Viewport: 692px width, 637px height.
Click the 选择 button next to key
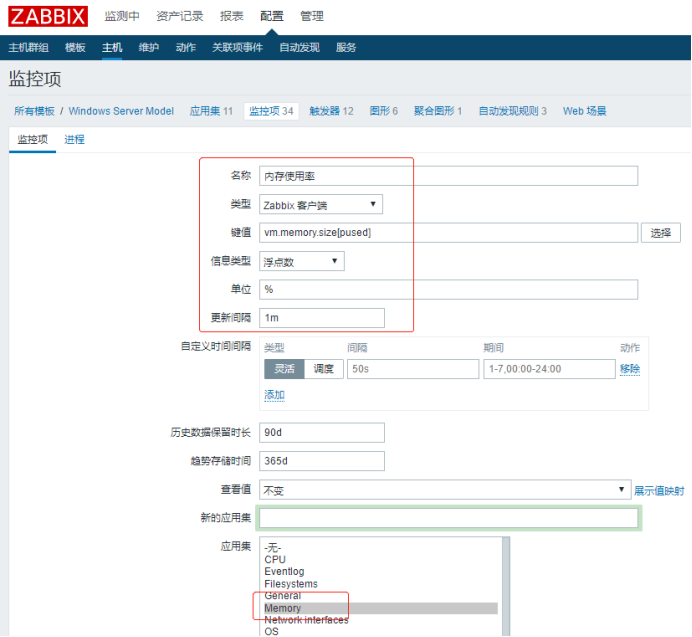[661, 233]
